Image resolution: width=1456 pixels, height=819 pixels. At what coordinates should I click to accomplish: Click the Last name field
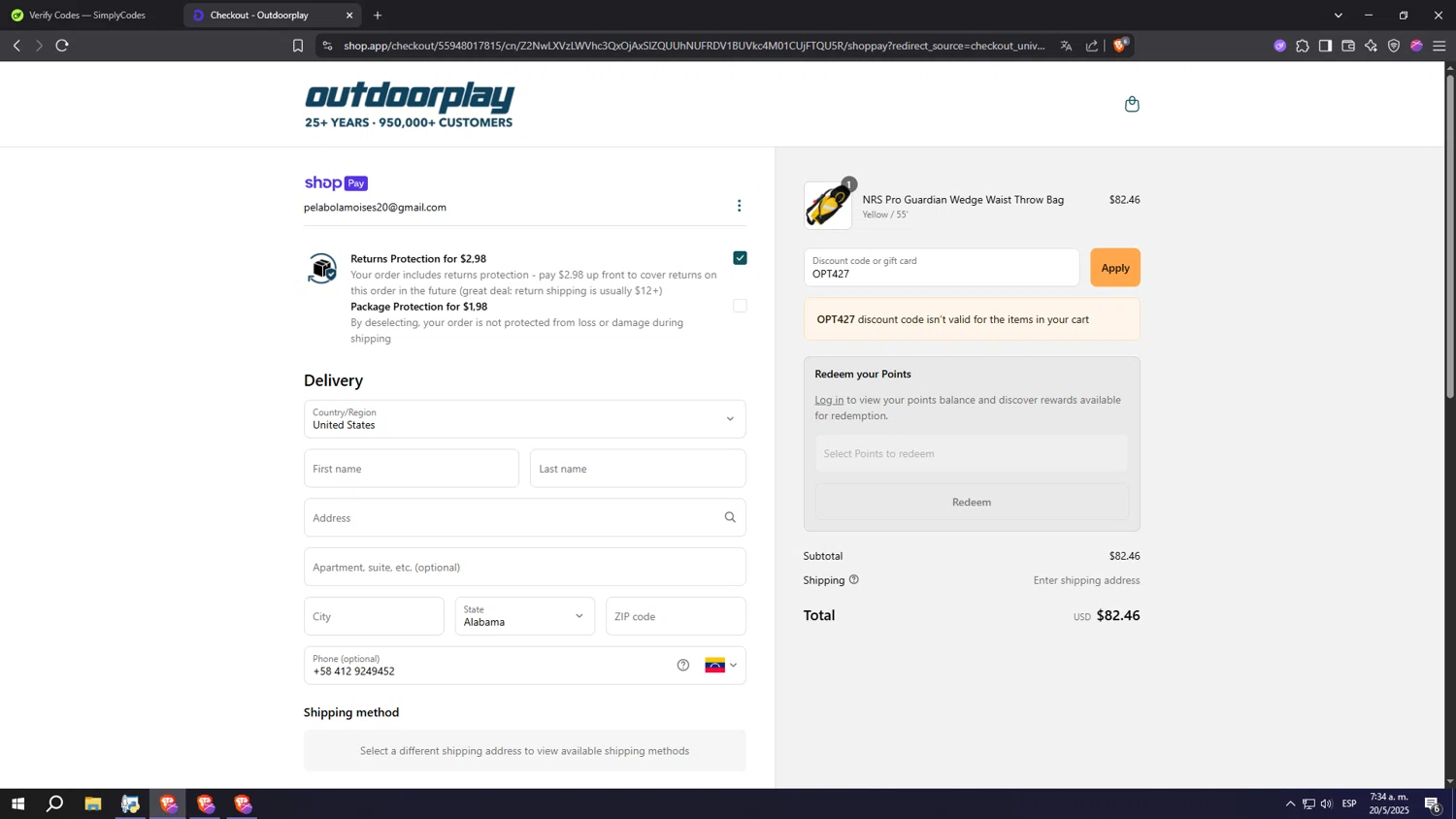(638, 469)
